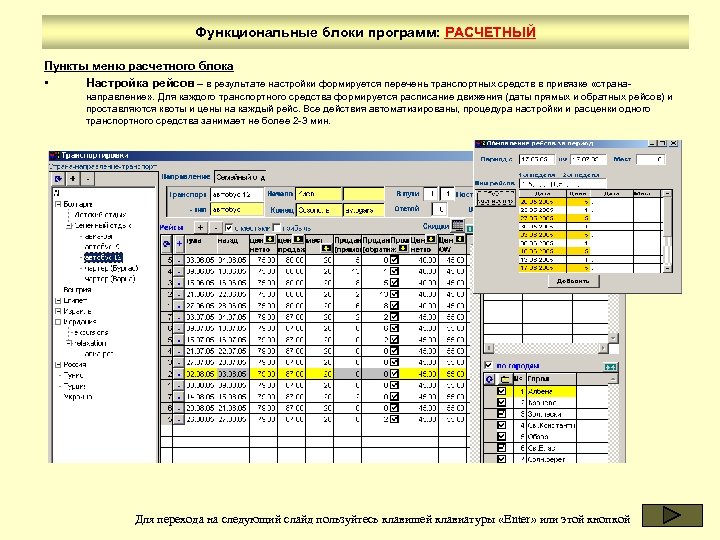Click right arrow of horizontal scrollbar above по городам
Image resolution: width=720 pixels, height=540 pixels.
pyautogui.click(x=603, y=348)
